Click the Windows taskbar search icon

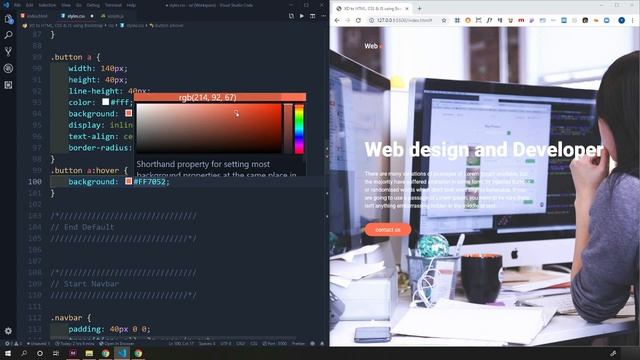point(24,353)
